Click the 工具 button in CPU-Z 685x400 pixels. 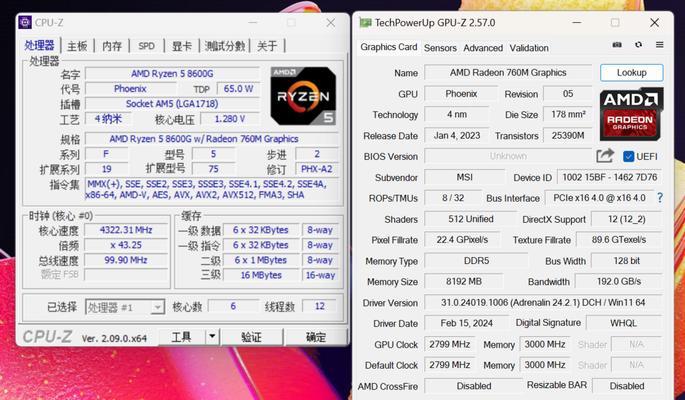(x=181, y=337)
